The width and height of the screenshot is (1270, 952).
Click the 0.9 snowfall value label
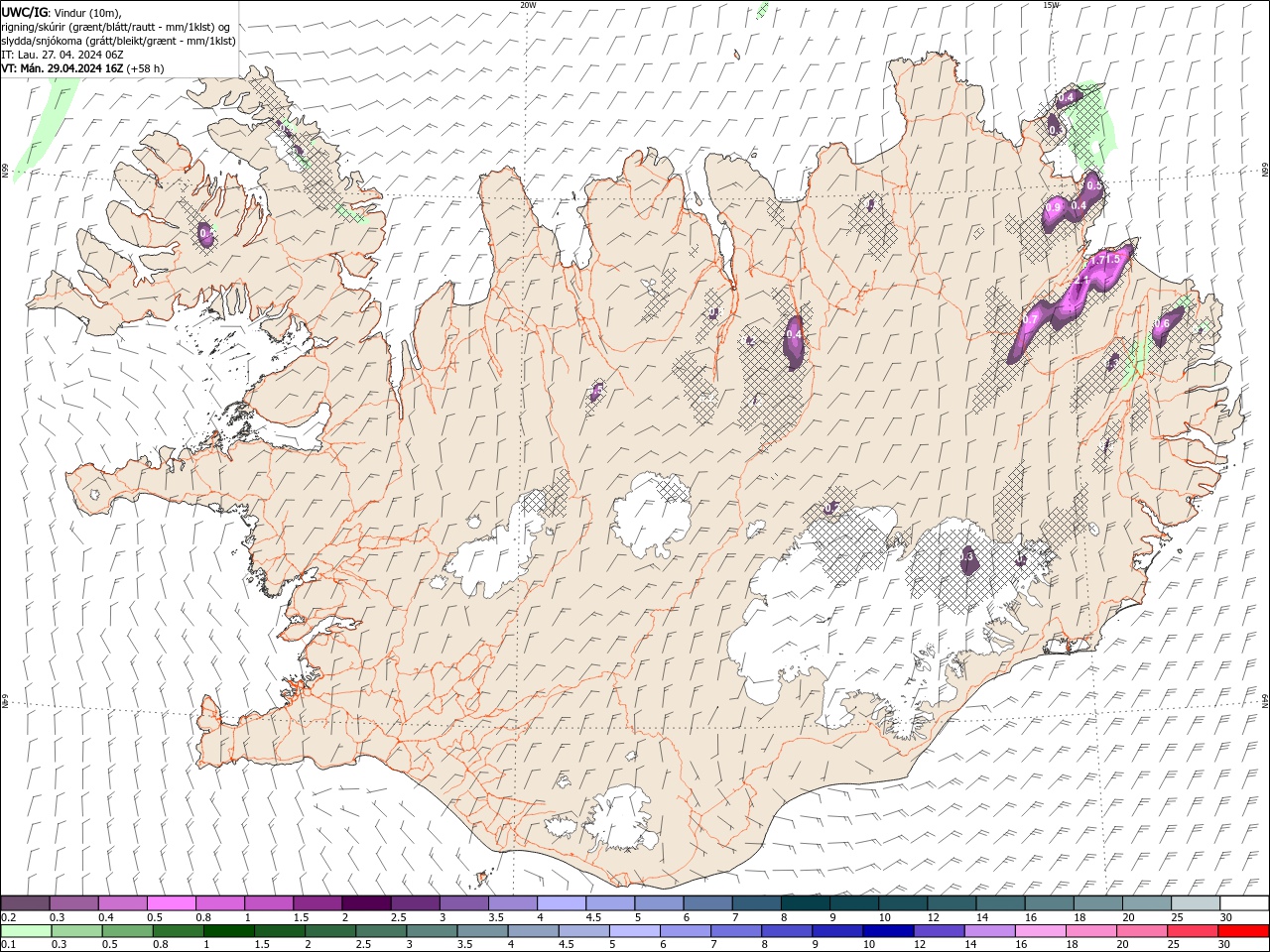pyautogui.click(x=1055, y=205)
